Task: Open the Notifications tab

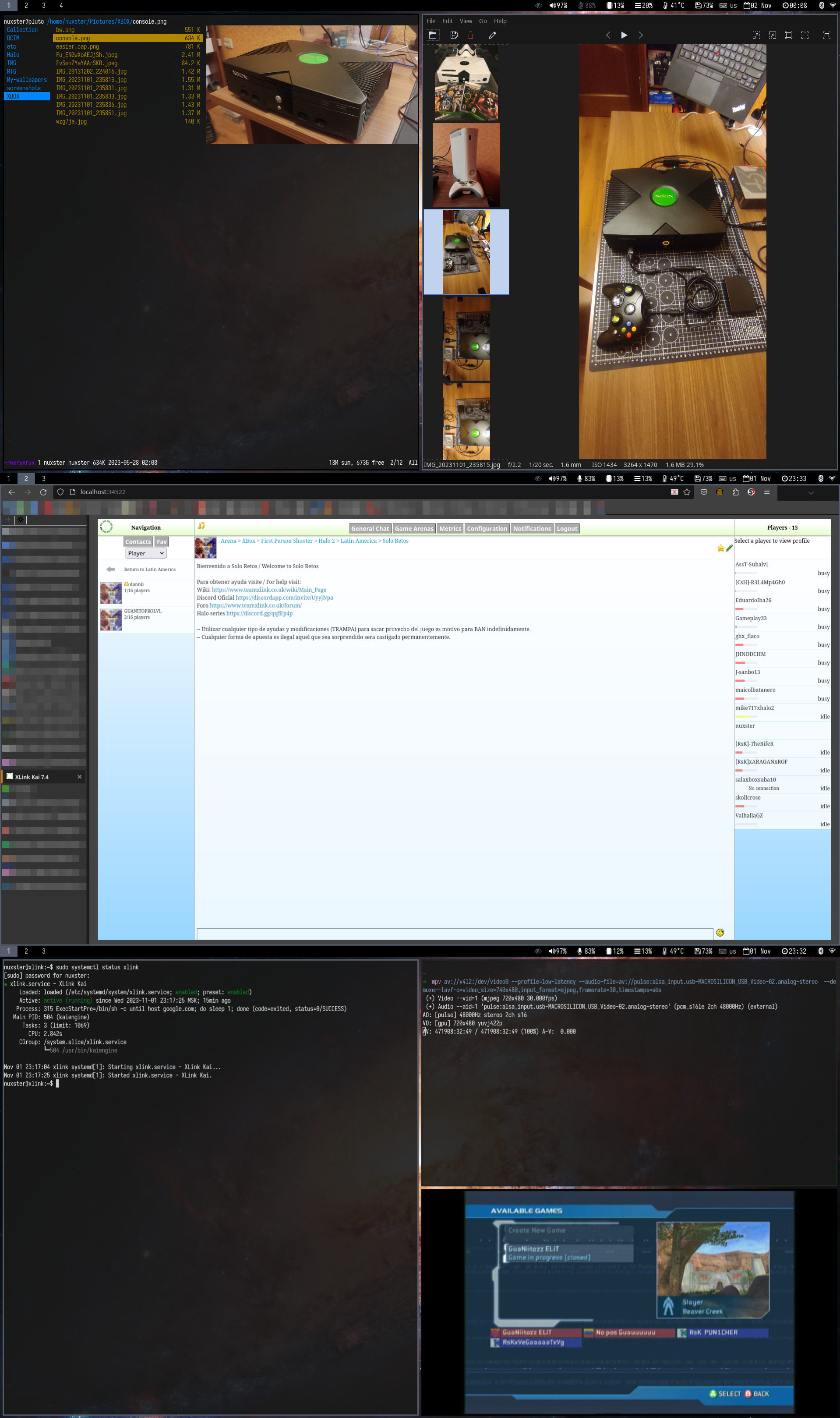Action: [532, 529]
